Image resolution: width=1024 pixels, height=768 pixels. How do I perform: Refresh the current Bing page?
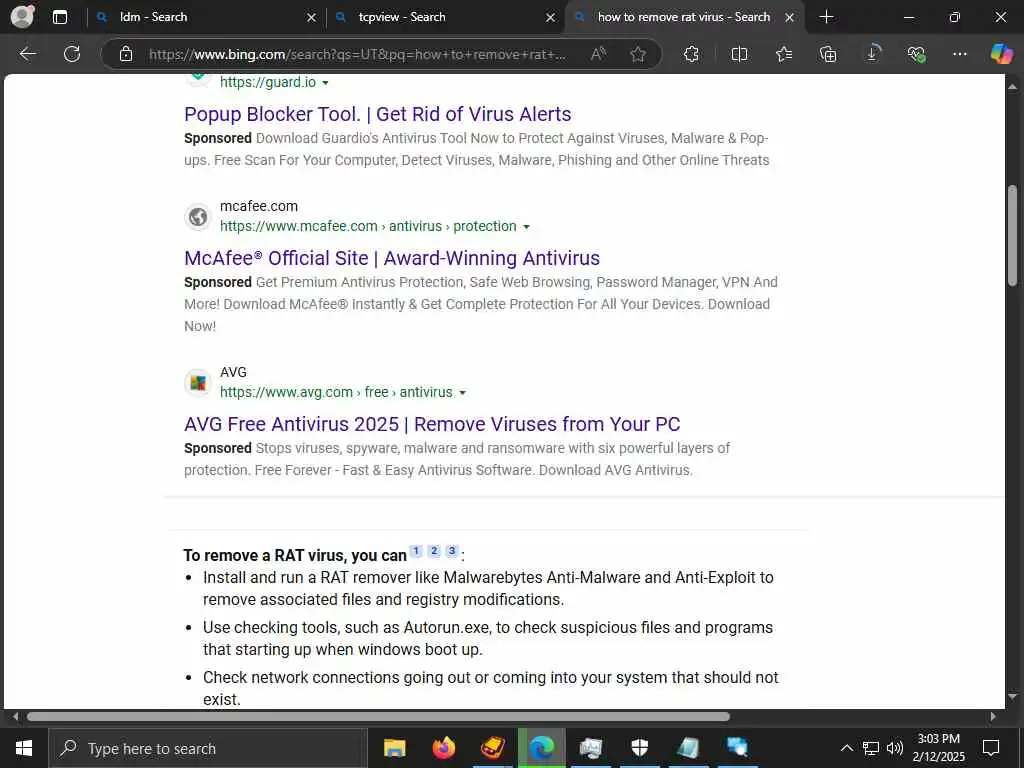pyautogui.click(x=72, y=54)
